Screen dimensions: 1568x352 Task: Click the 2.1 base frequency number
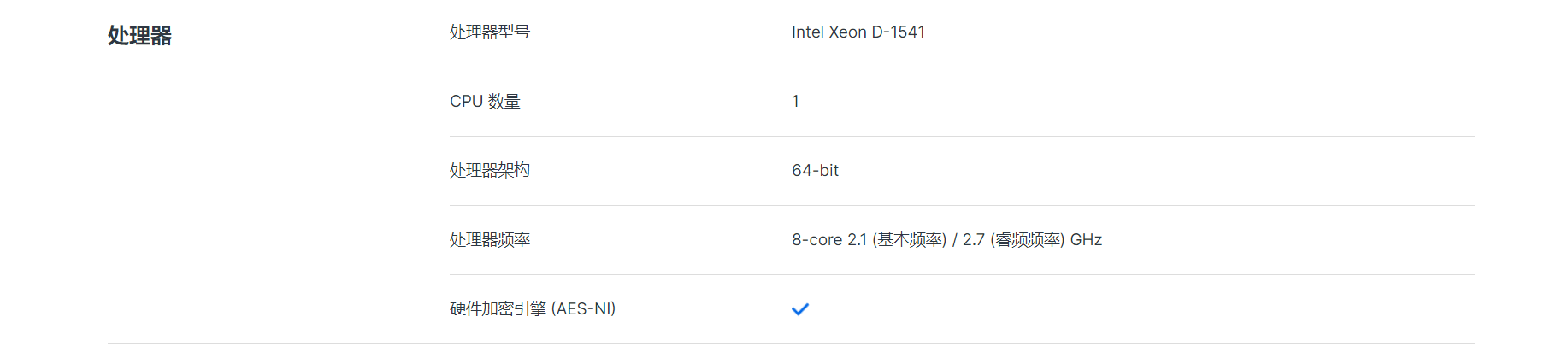[857, 240]
